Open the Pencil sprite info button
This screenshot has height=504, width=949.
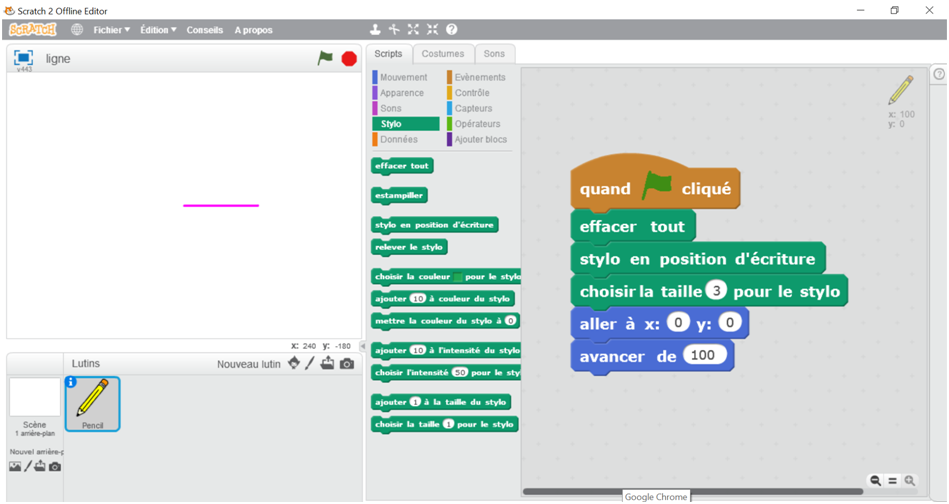point(71,382)
